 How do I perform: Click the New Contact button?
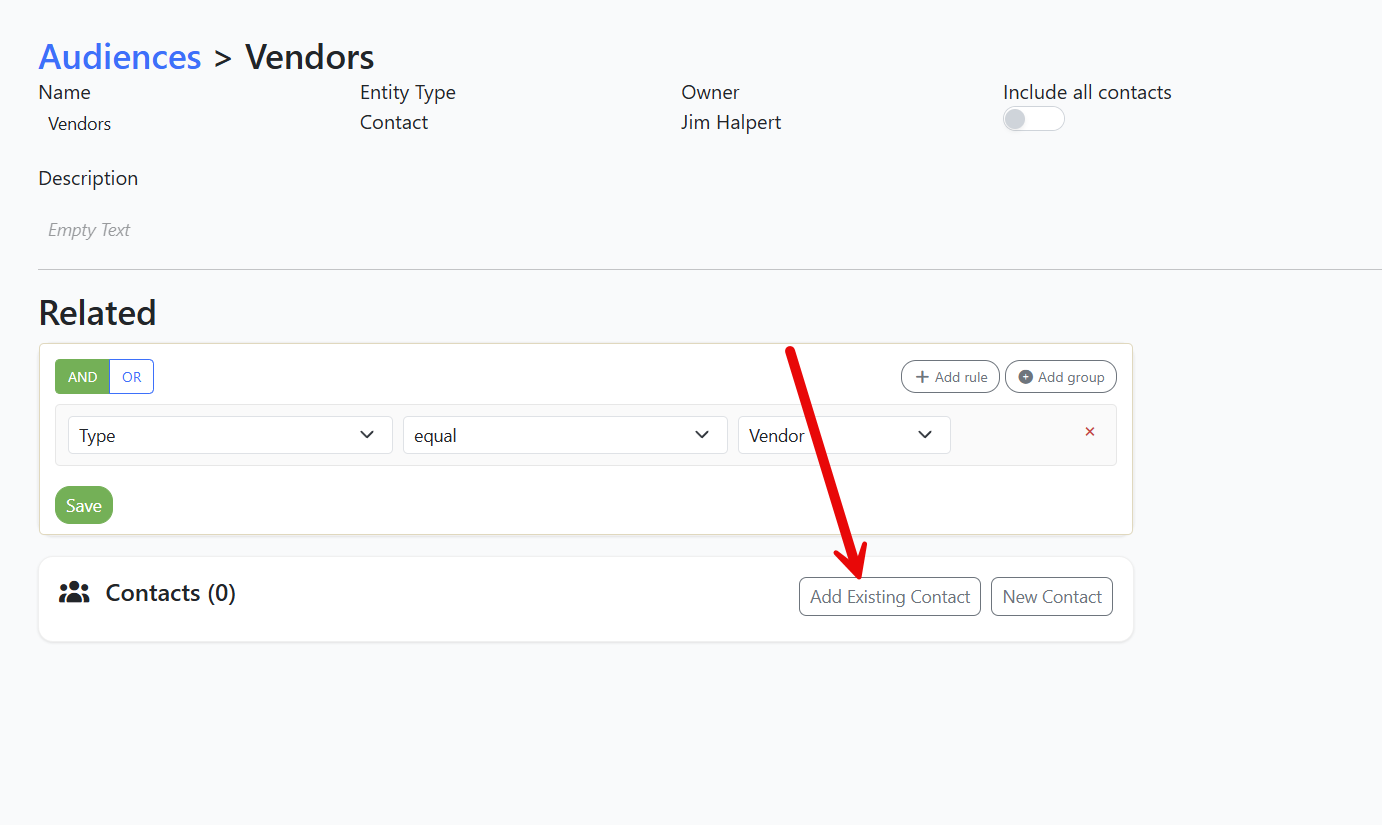click(1052, 597)
